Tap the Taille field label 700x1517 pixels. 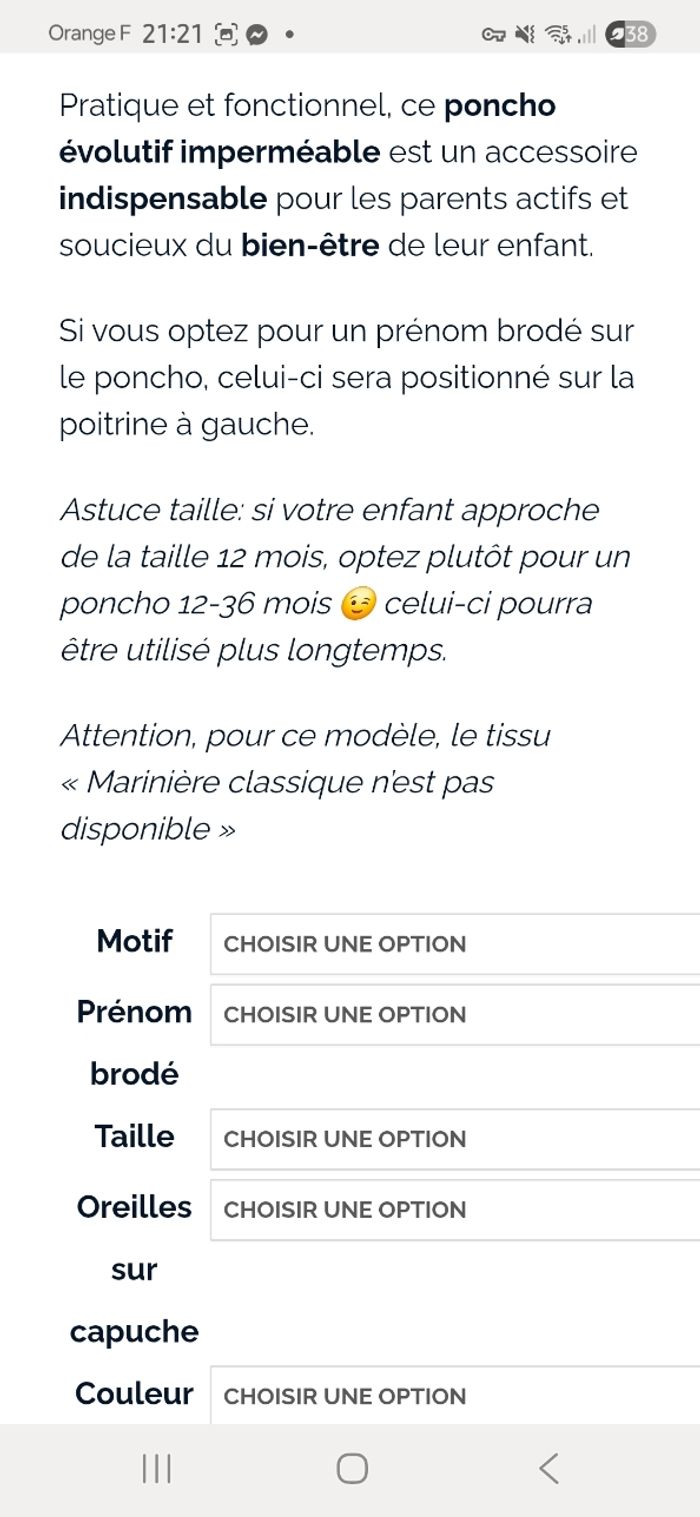click(x=134, y=1136)
